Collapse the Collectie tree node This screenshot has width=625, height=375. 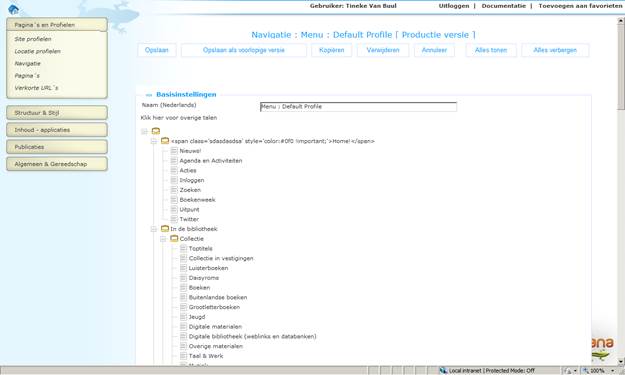click(163, 239)
